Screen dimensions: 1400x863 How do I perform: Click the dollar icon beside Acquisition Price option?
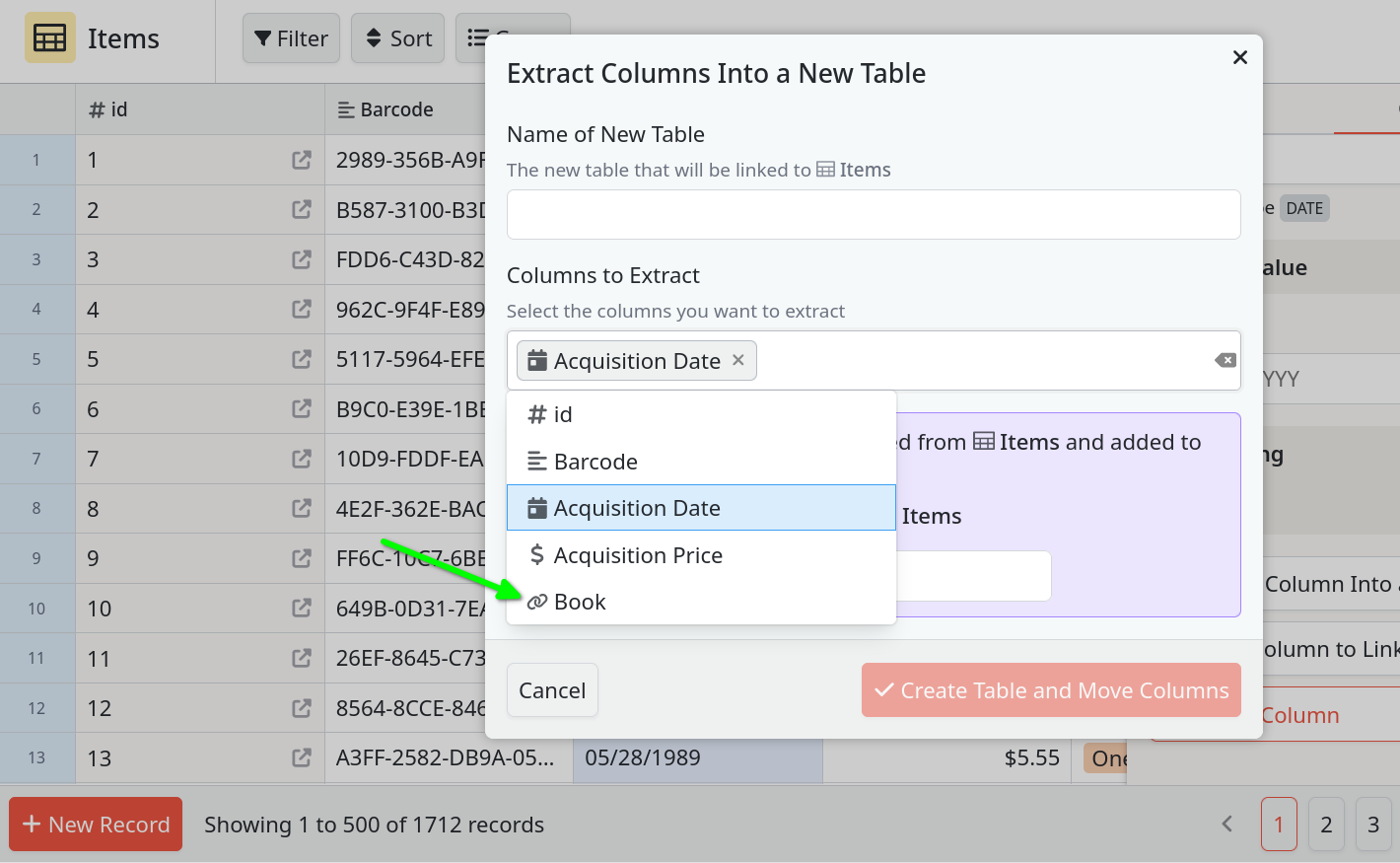[537, 554]
